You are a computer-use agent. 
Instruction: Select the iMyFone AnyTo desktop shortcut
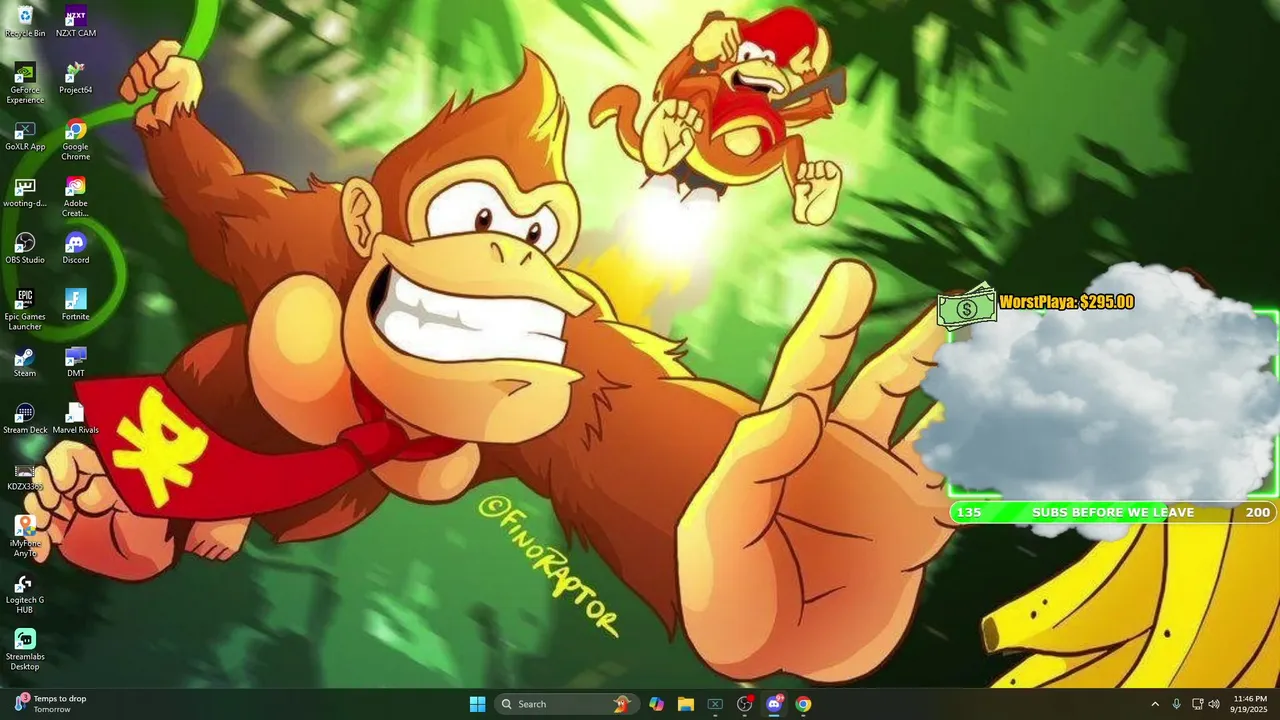[x=25, y=537]
